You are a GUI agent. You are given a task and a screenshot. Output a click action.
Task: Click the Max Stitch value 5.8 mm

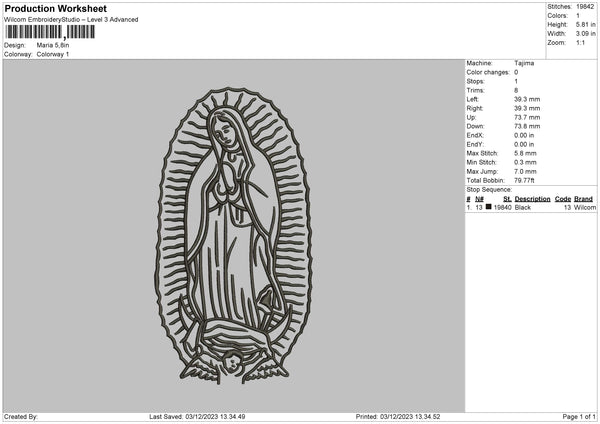pyautogui.click(x=525, y=153)
